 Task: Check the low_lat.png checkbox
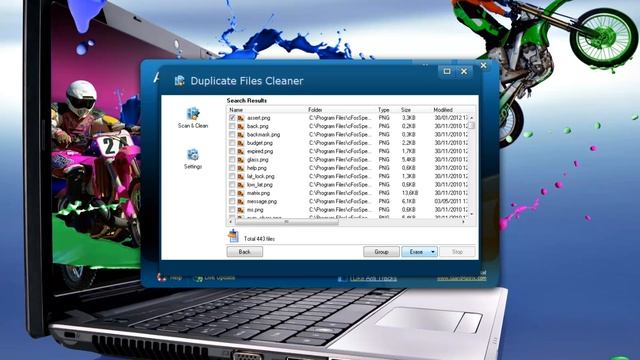232,184
